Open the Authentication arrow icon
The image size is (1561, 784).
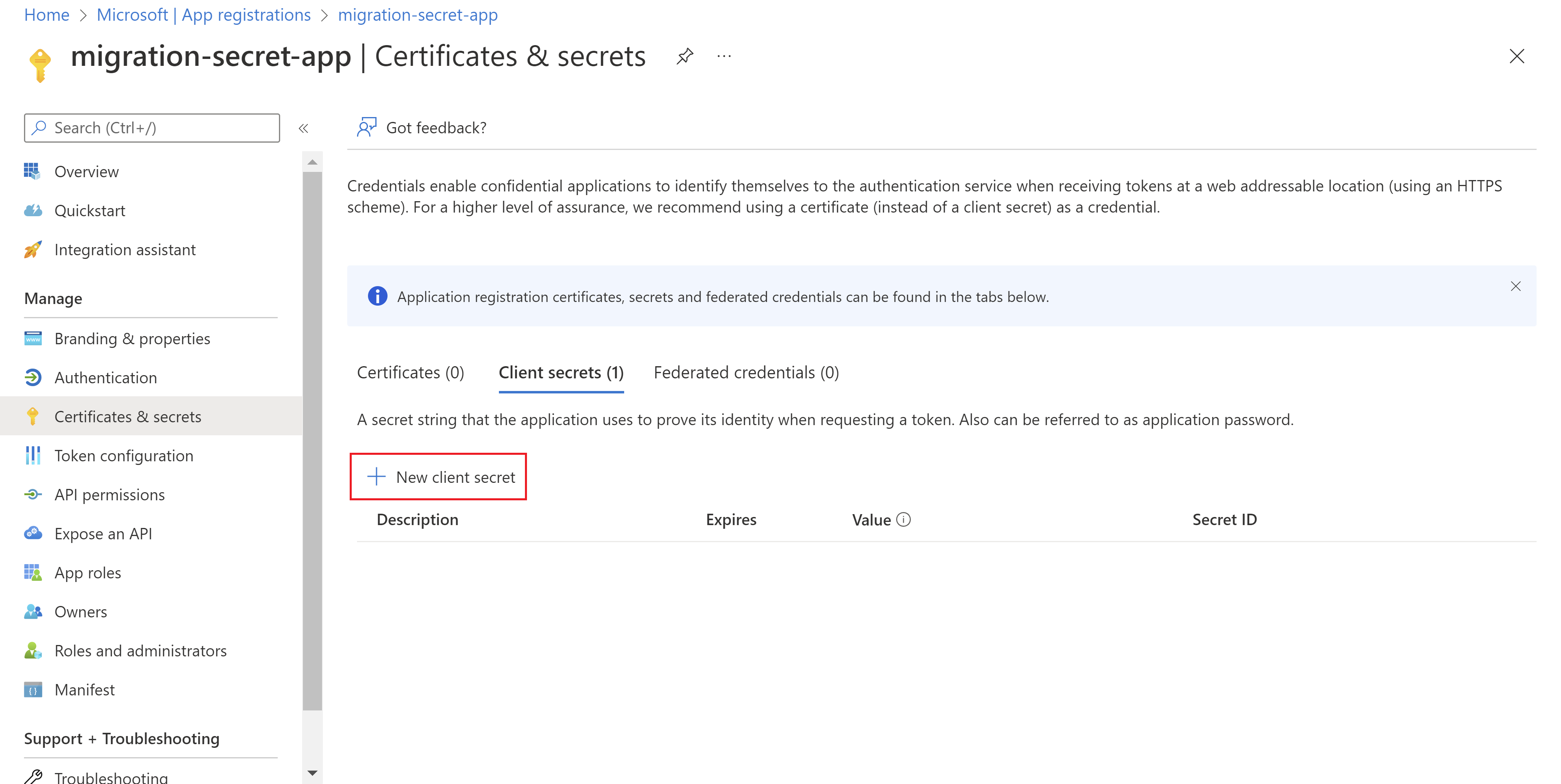pyautogui.click(x=33, y=378)
